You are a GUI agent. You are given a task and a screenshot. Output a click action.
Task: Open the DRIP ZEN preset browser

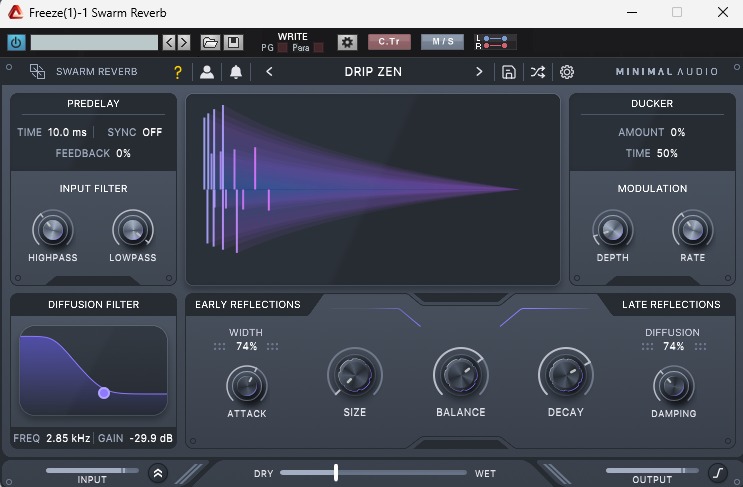[373, 72]
